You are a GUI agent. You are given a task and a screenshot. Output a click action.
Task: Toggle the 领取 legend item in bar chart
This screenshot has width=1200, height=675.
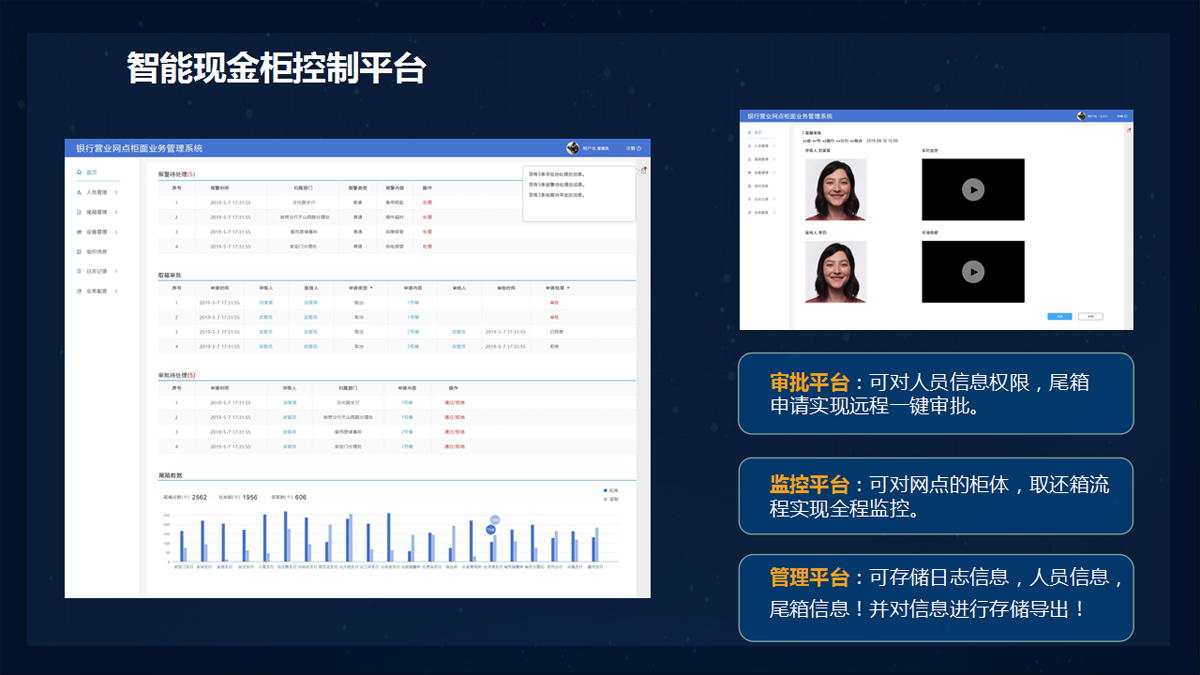coord(610,498)
